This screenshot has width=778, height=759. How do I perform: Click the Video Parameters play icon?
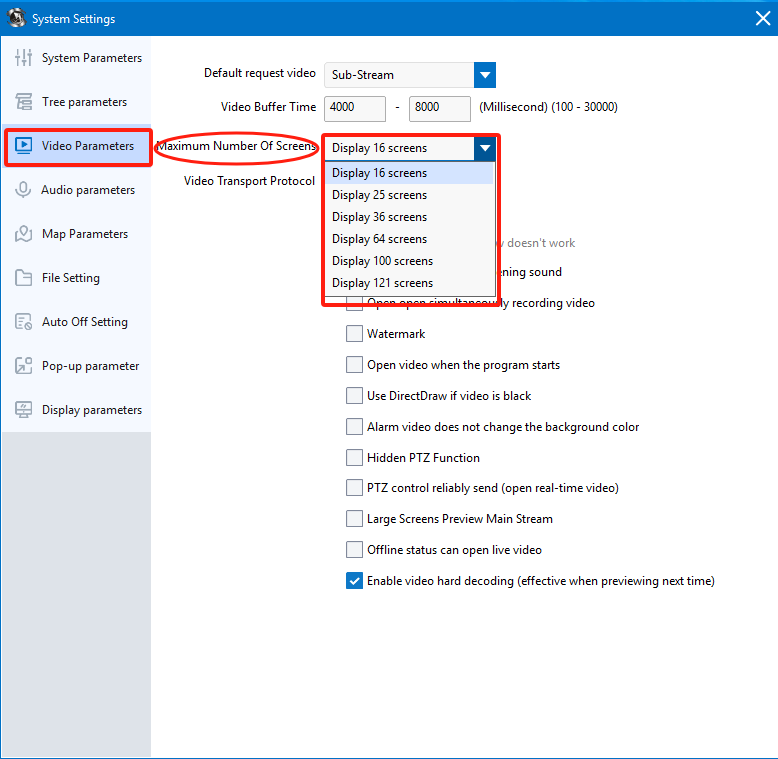(x=23, y=145)
